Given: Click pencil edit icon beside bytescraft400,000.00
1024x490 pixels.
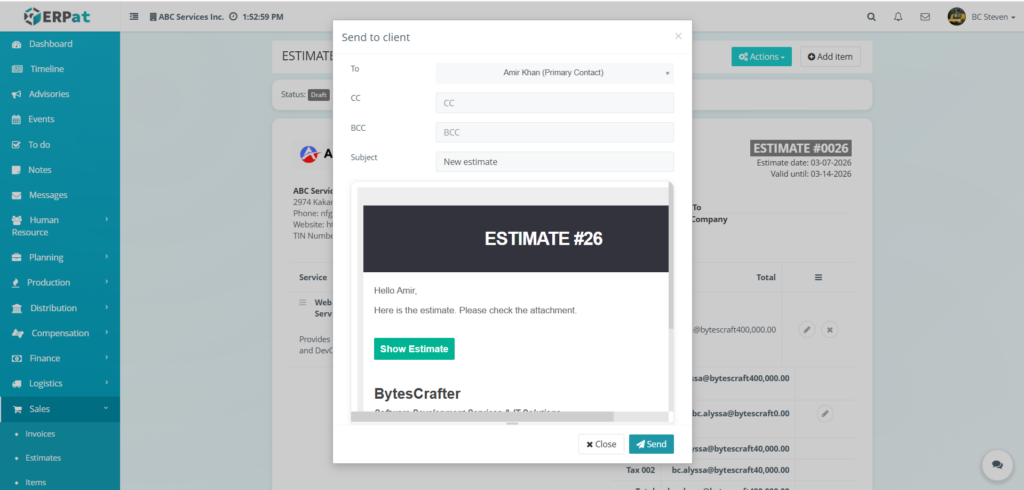Looking at the screenshot, I should coord(807,330).
